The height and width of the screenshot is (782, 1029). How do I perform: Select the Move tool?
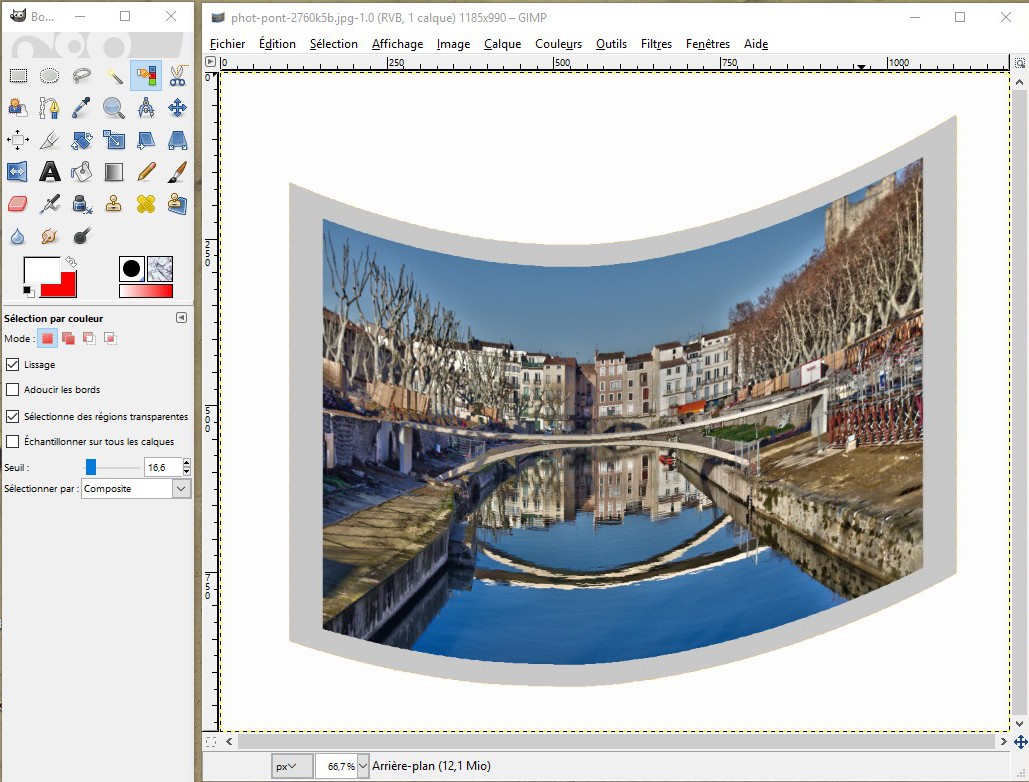click(x=177, y=108)
